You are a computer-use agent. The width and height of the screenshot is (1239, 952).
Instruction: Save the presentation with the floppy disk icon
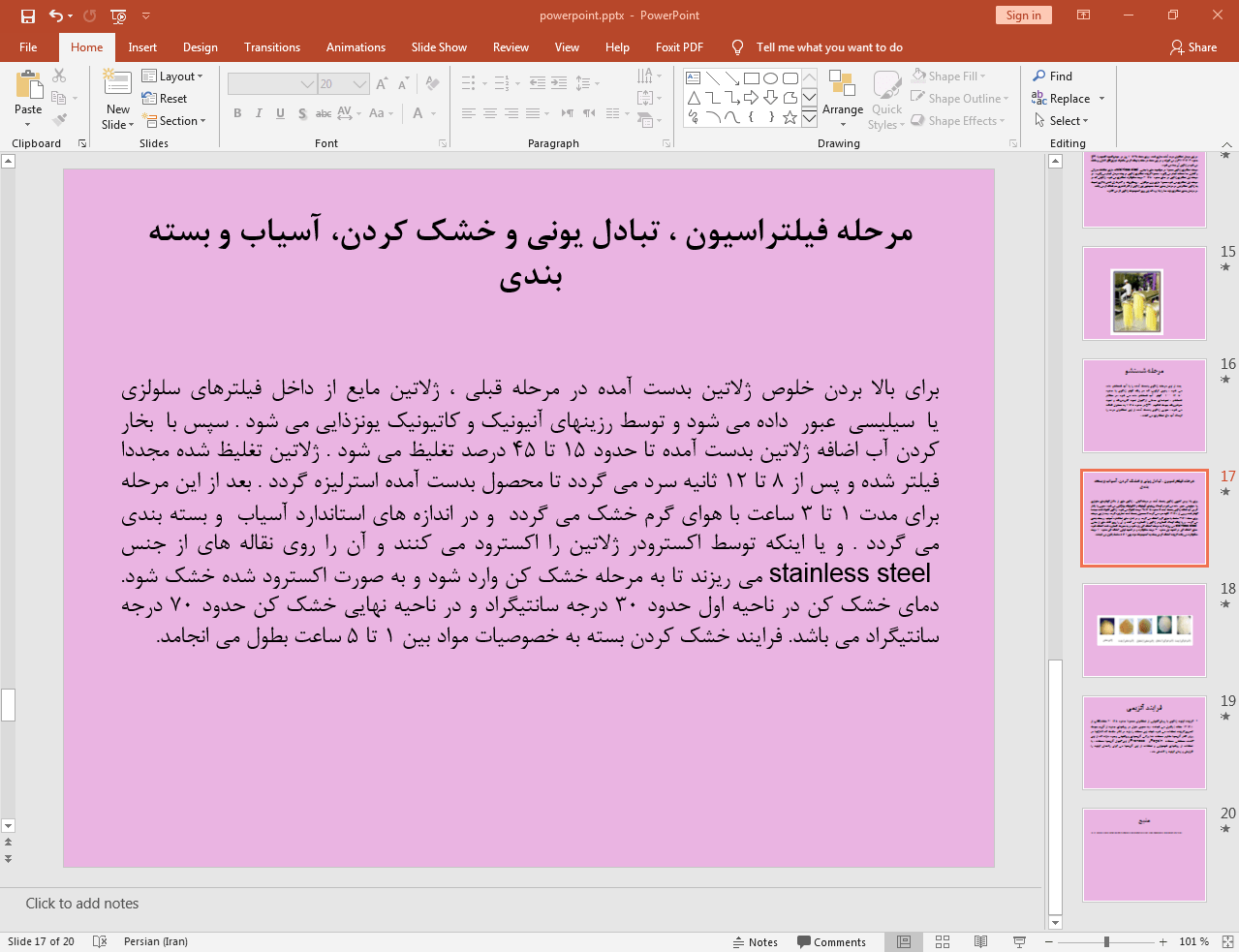point(28,15)
